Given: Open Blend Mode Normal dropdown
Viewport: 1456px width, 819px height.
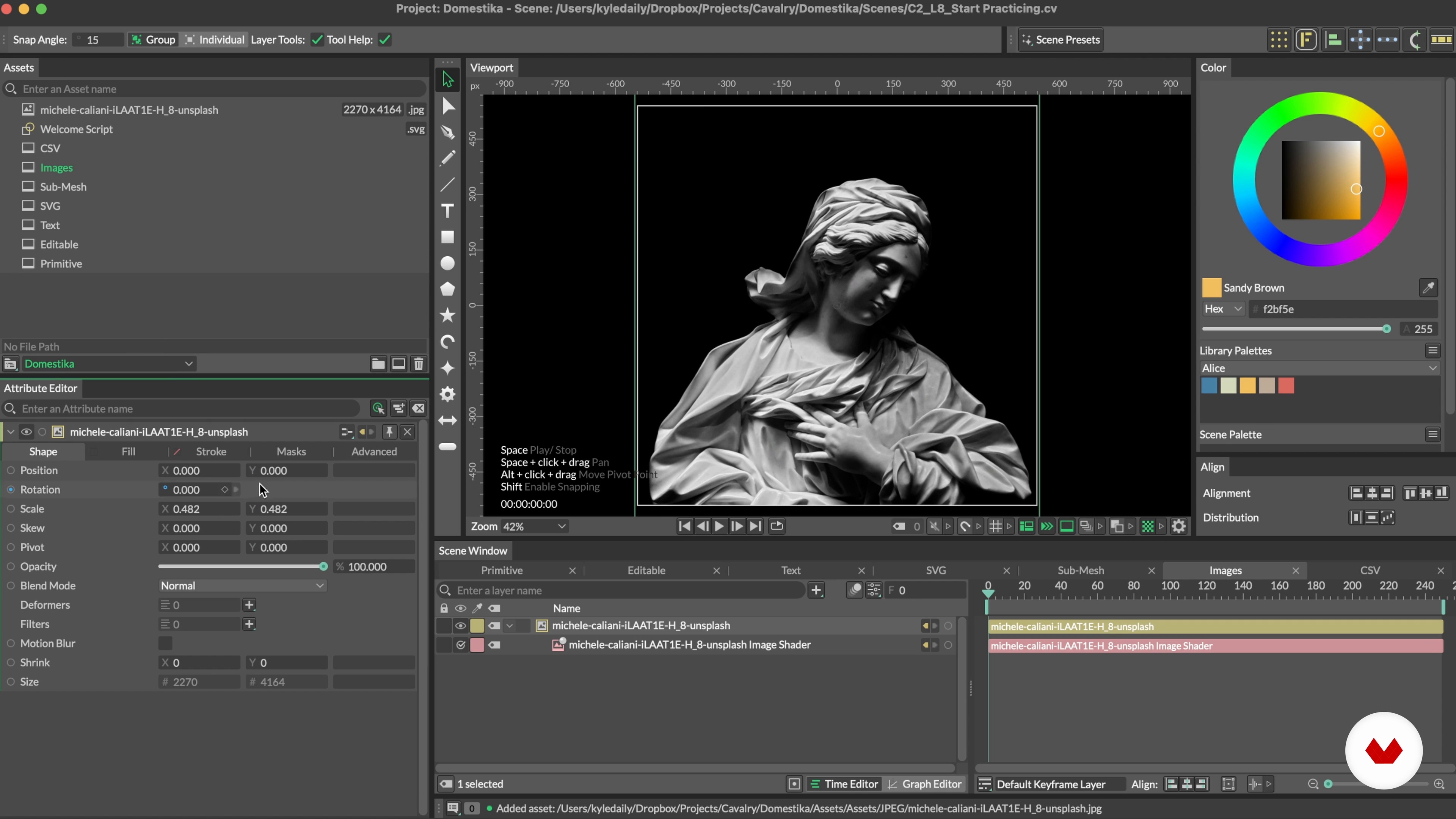Looking at the screenshot, I should [x=243, y=585].
